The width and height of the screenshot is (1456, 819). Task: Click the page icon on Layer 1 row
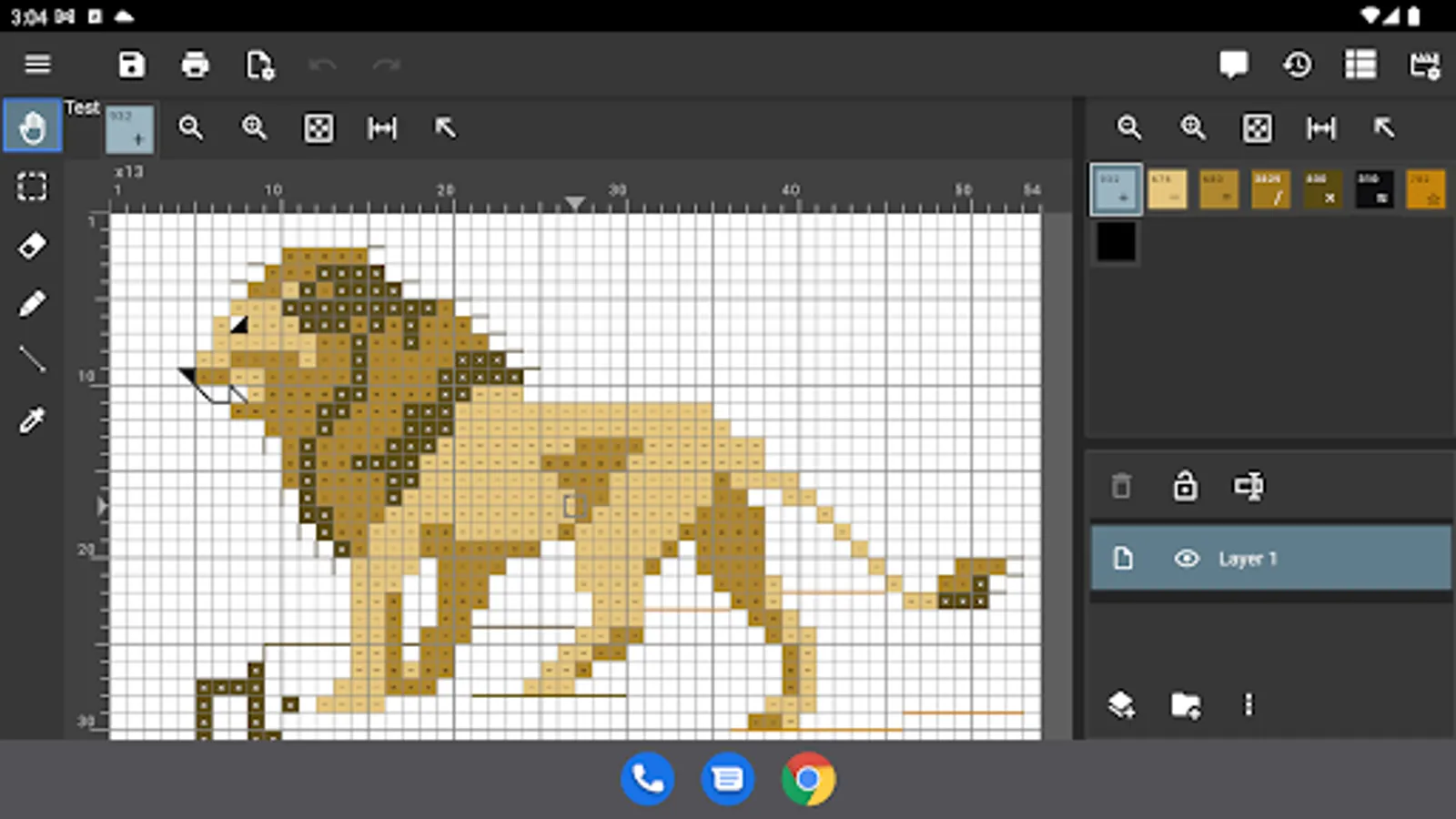coord(1123,558)
